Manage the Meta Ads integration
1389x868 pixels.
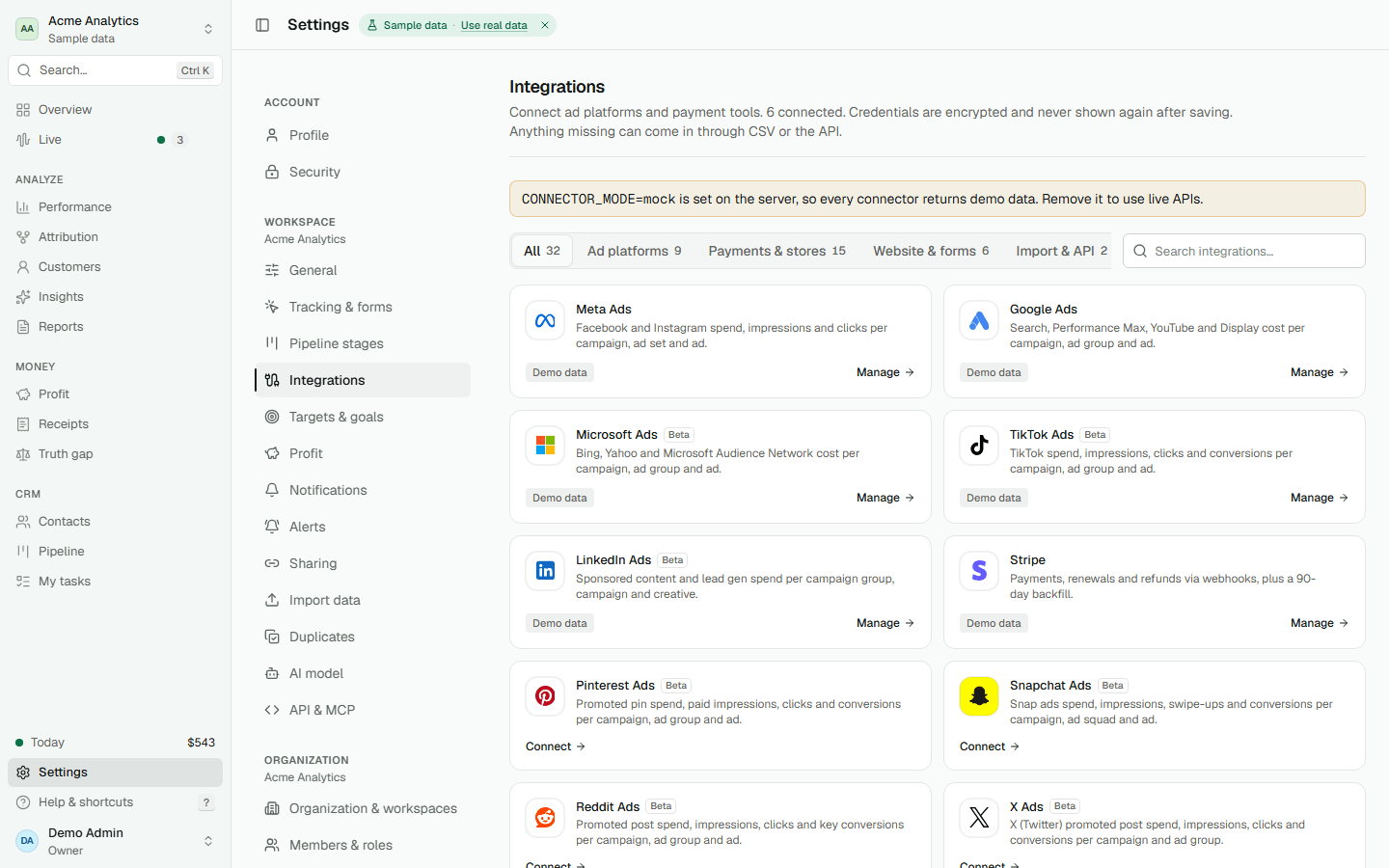tap(885, 372)
